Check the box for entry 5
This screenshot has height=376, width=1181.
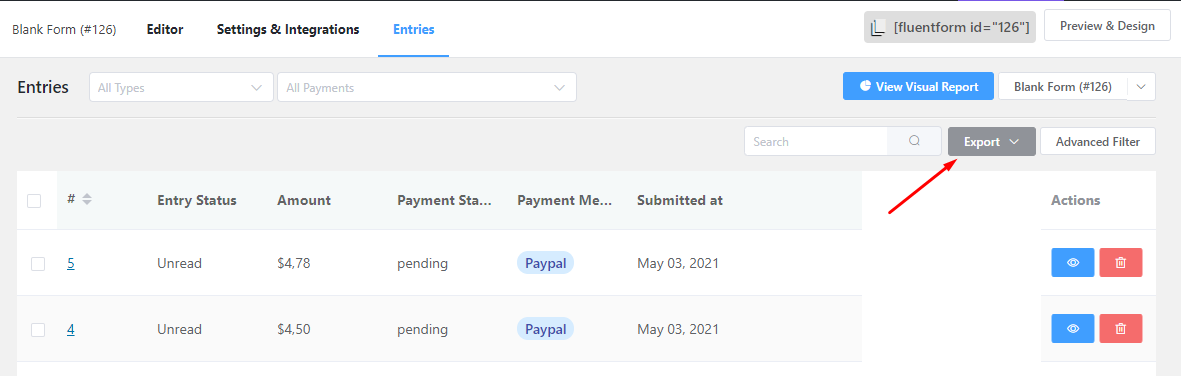pyautogui.click(x=38, y=264)
